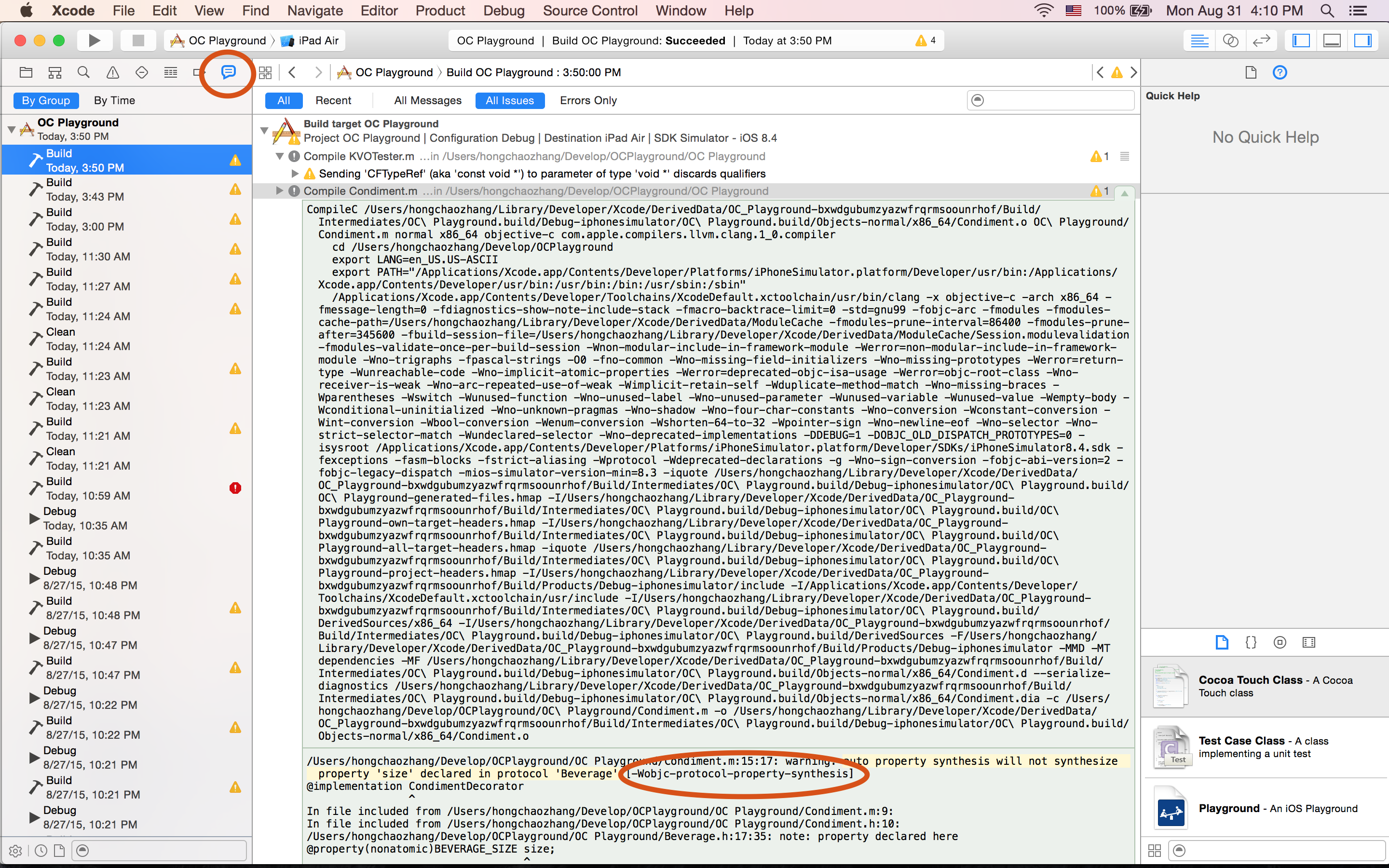1389x868 pixels.
Task: Stop the running task
Action: click(138, 40)
